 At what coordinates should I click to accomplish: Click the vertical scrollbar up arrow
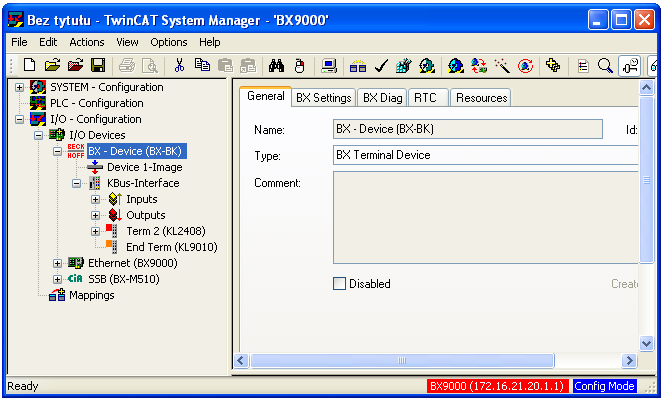(647, 88)
